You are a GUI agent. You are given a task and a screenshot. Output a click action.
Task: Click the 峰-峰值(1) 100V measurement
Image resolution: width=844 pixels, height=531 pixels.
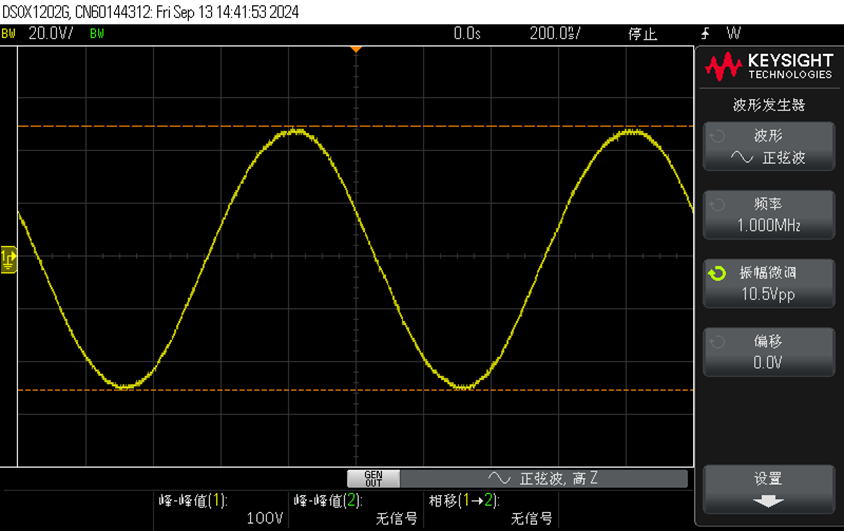(220, 509)
